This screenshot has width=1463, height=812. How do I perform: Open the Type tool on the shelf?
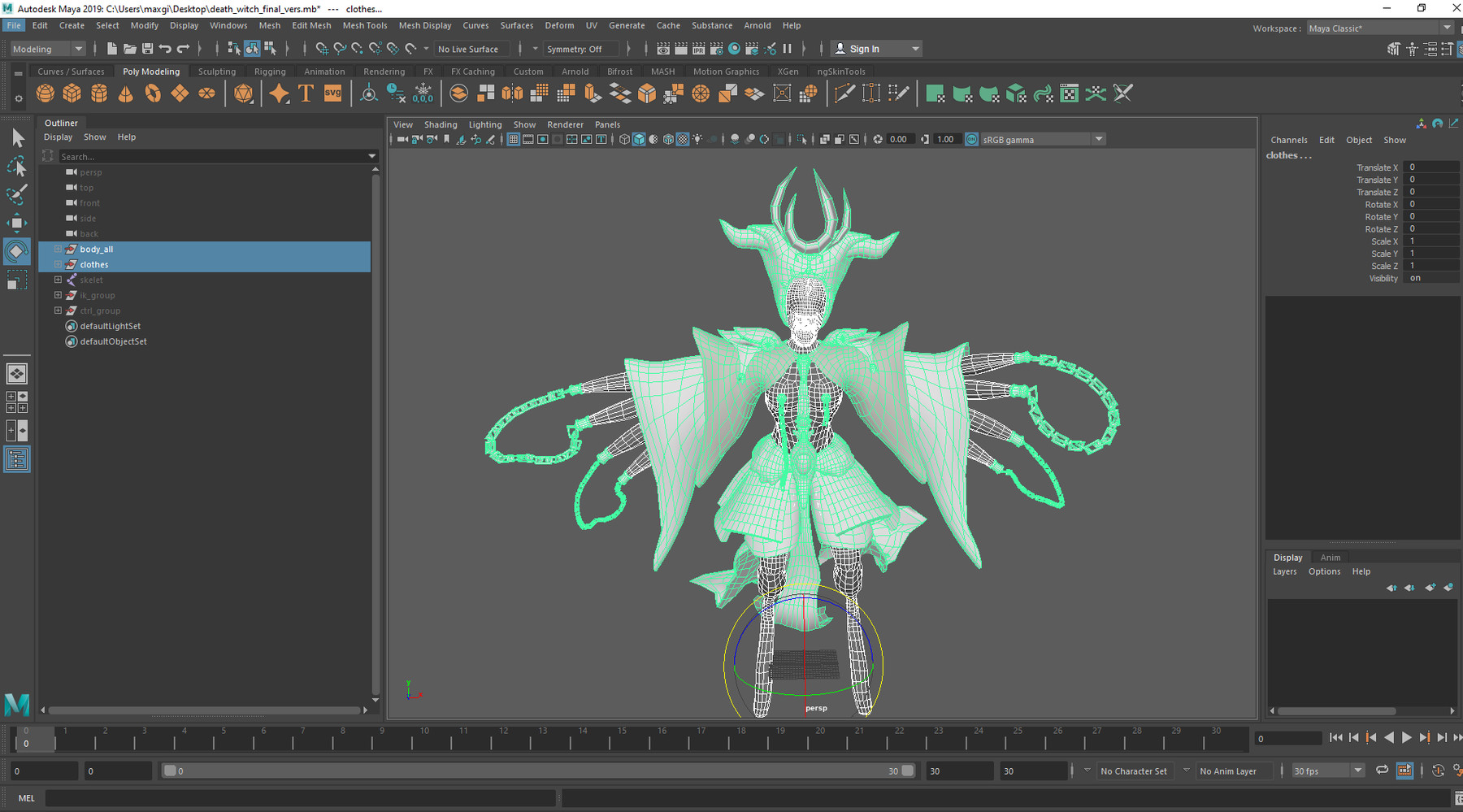(x=306, y=93)
